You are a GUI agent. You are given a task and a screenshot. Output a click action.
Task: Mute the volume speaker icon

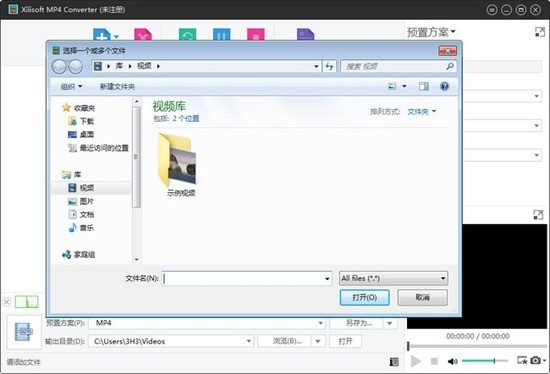(452, 361)
